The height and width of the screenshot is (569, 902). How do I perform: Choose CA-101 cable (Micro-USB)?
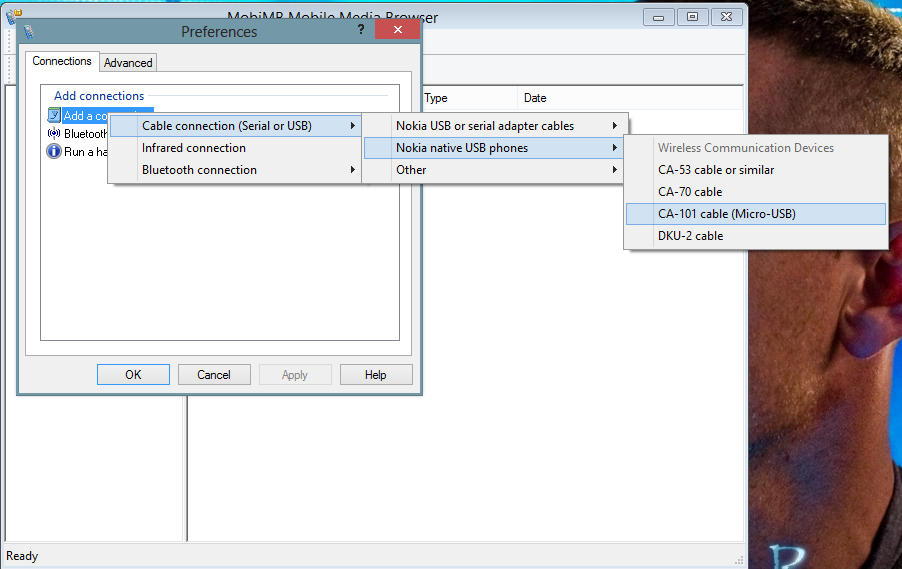coord(756,213)
